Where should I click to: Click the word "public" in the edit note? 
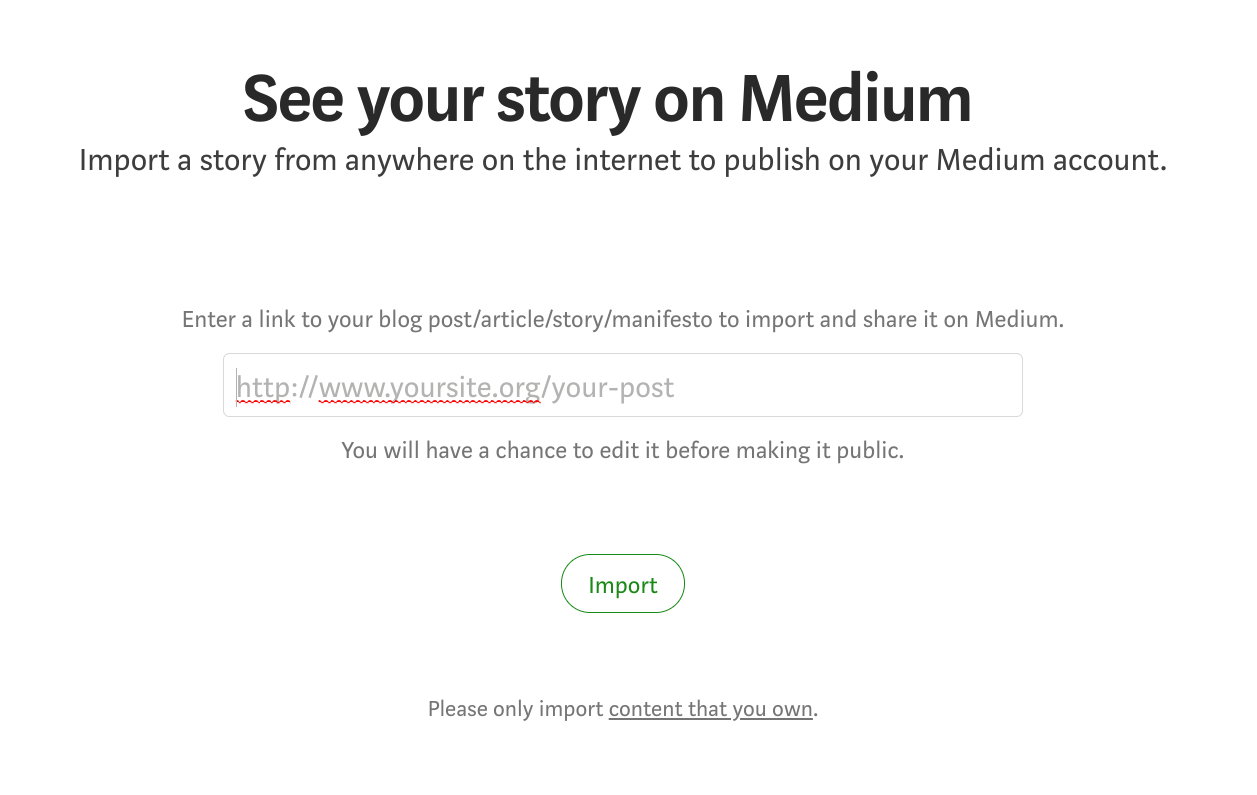click(x=866, y=450)
